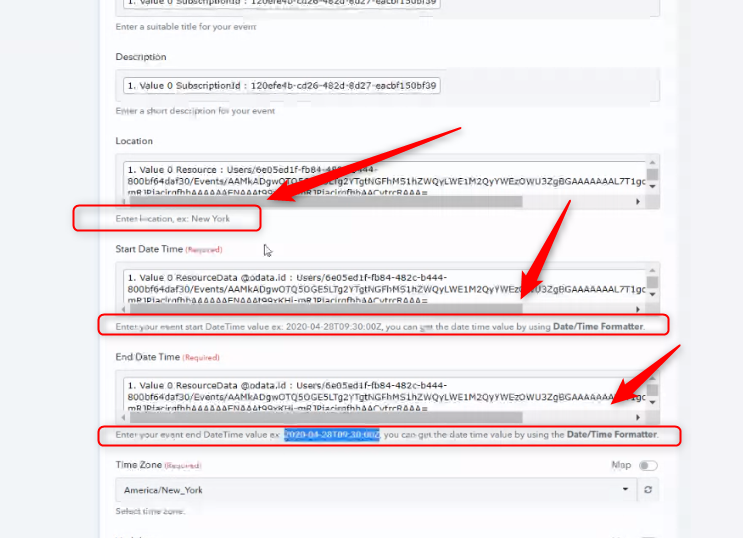Click Date/Time Formatter under Start Date Time
743x538 pixels.
click(598, 327)
